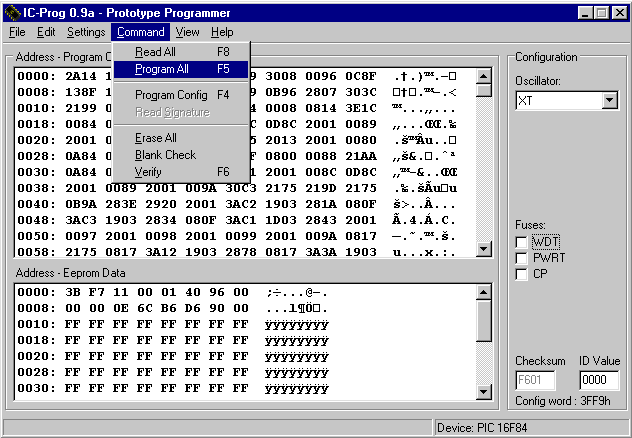The height and width of the screenshot is (438, 632).
Task: Select program code value 0C8F in row 0000
Action: [x=361, y=76]
